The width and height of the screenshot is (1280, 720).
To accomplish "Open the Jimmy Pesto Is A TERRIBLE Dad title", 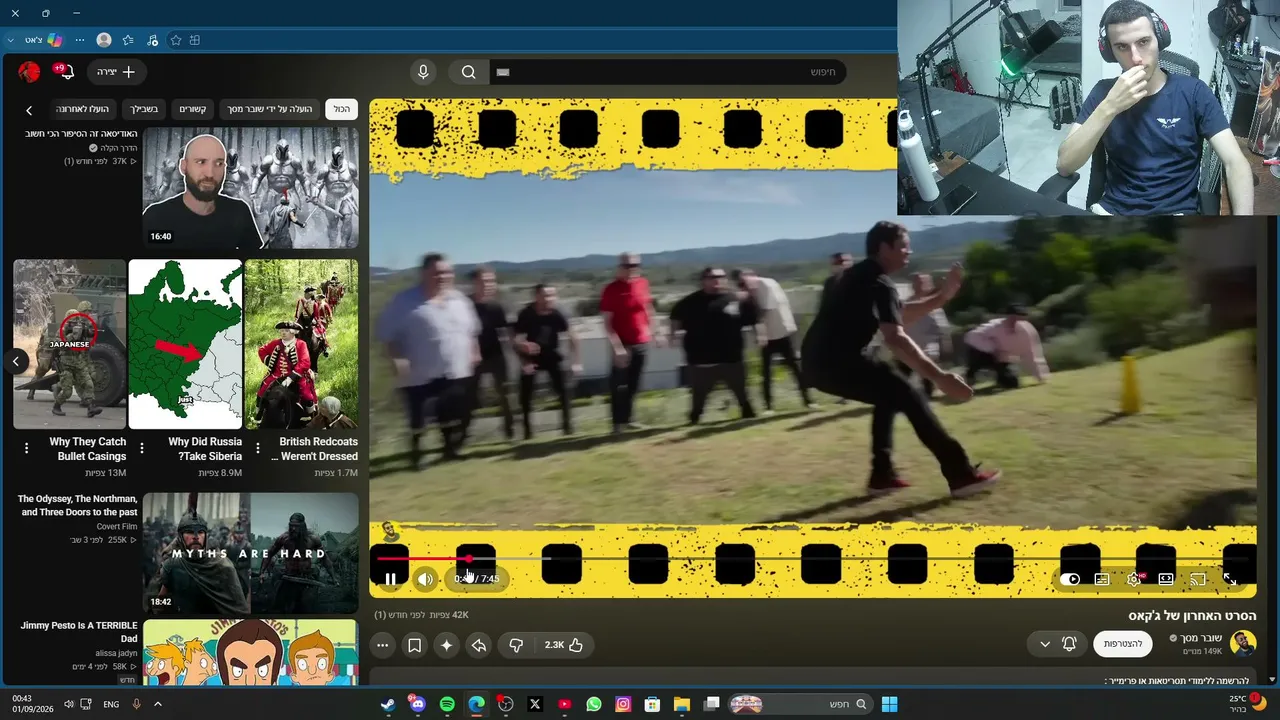I will tap(79, 632).
